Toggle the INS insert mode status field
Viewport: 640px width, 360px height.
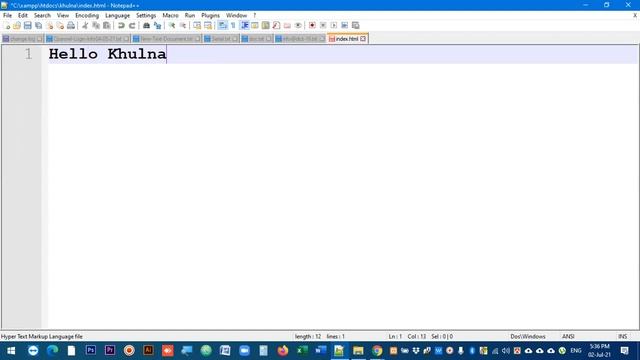(622, 337)
